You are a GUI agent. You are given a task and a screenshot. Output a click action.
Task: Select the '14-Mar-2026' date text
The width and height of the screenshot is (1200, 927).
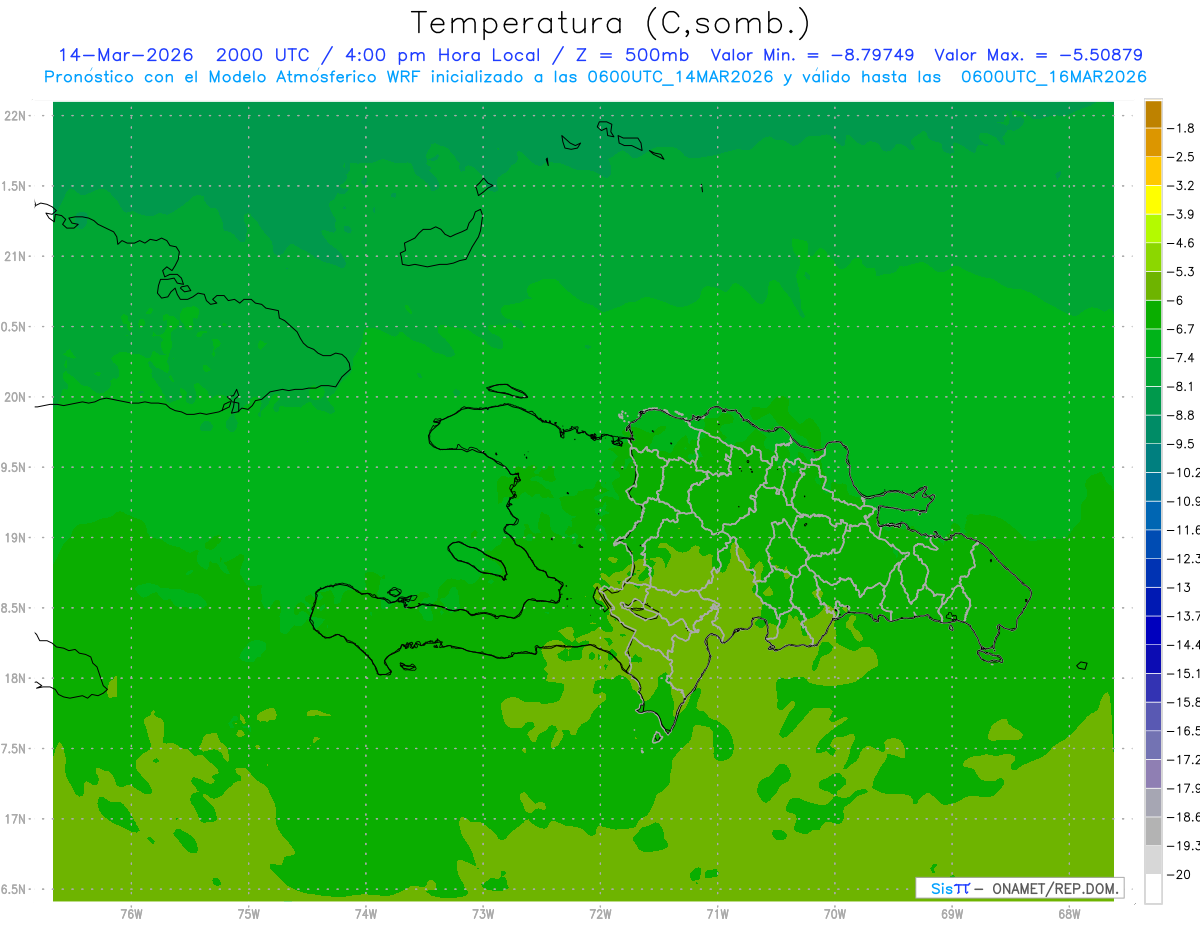[127, 55]
